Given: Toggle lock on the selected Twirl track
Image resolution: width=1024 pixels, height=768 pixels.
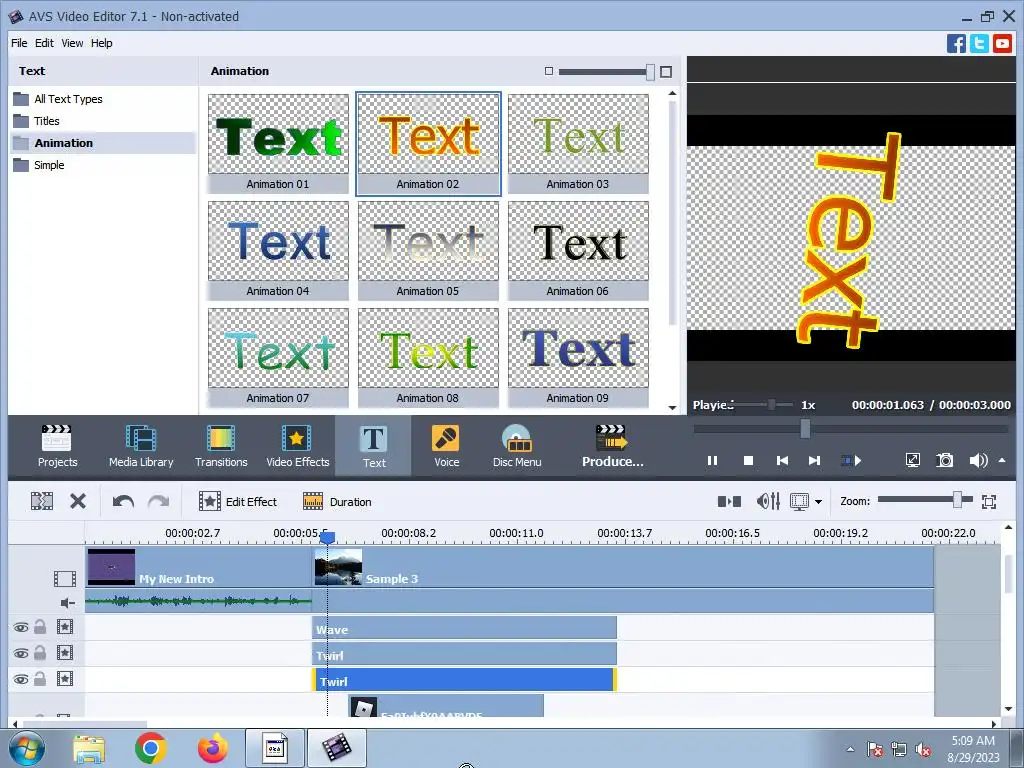Looking at the screenshot, I should coord(40,679).
